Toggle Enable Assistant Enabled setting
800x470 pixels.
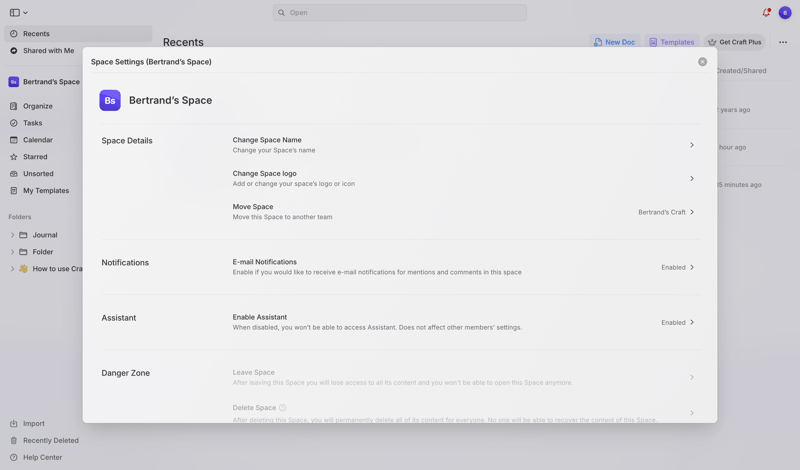coord(677,322)
